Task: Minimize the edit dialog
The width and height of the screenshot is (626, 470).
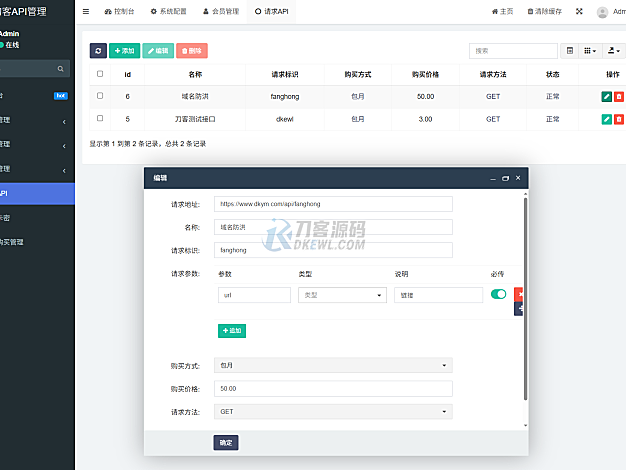Action: (493, 178)
